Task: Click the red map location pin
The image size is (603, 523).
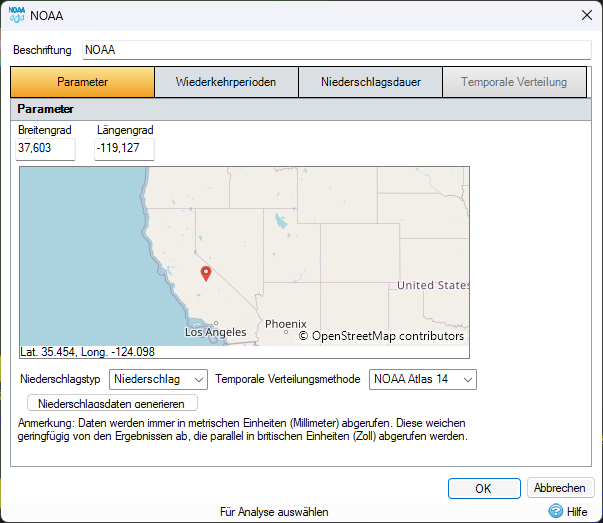Action: 206,273
